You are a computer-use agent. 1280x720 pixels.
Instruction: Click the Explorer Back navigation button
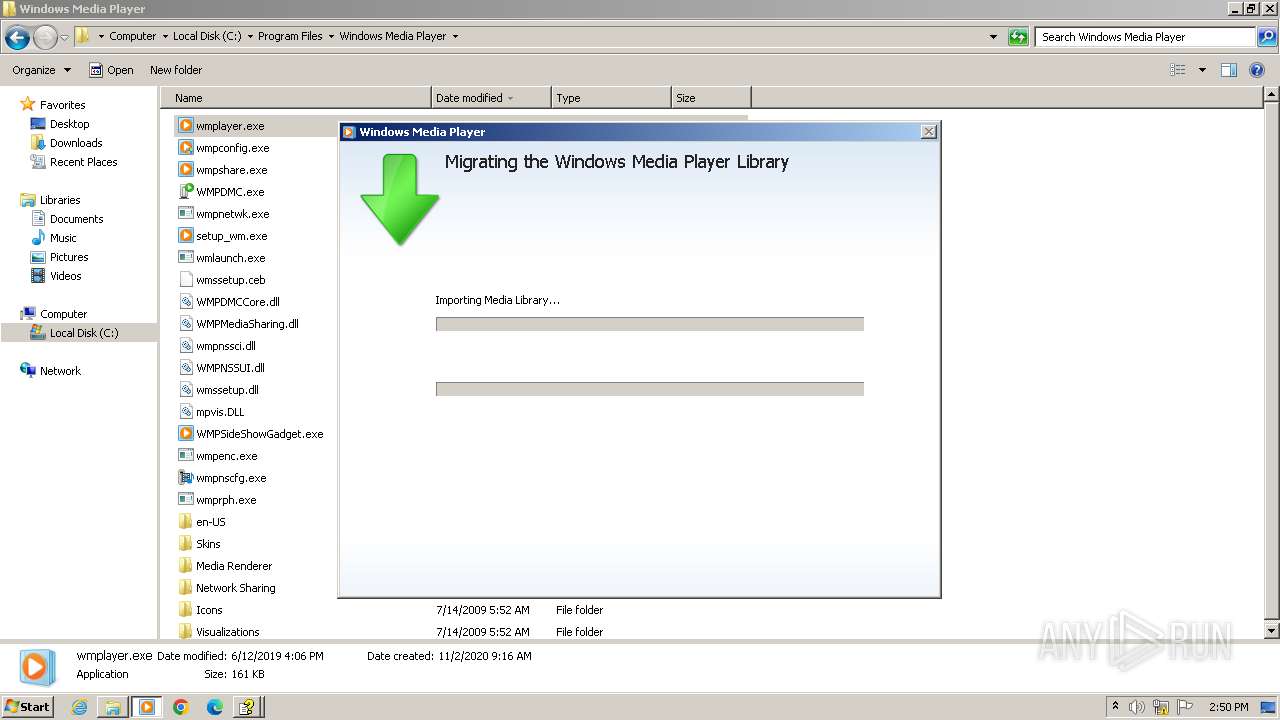click(x=17, y=38)
